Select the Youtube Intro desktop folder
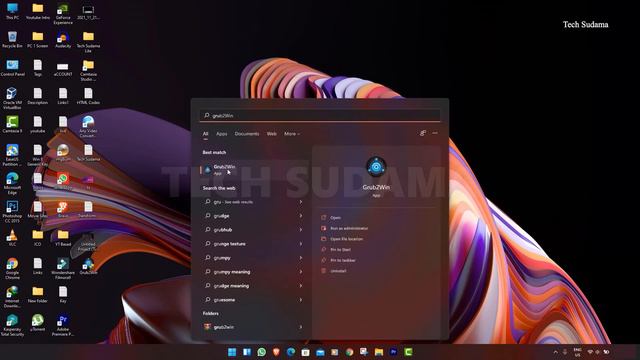Viewport: 640px width, 360px height. coord(38,11)
